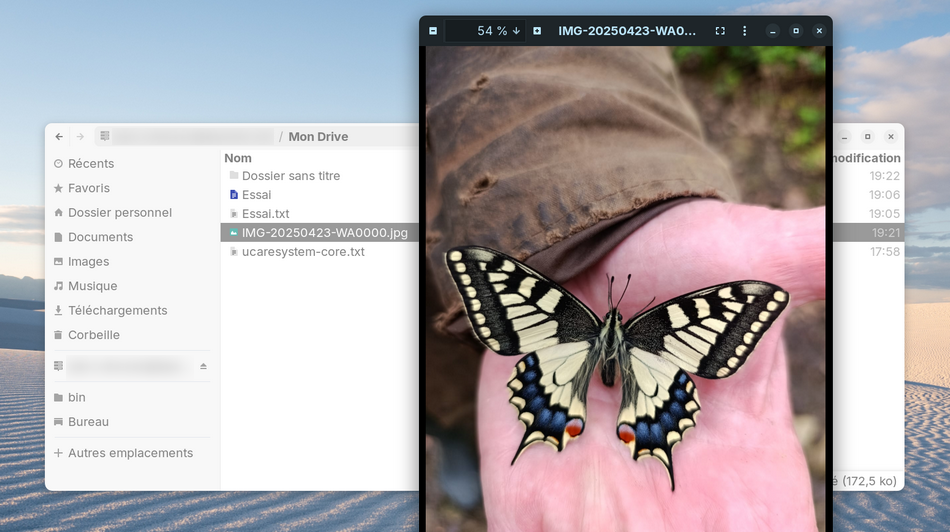950x532 pixels.
Task: Open the image viewer's three-dots menu
Action: 745,31
